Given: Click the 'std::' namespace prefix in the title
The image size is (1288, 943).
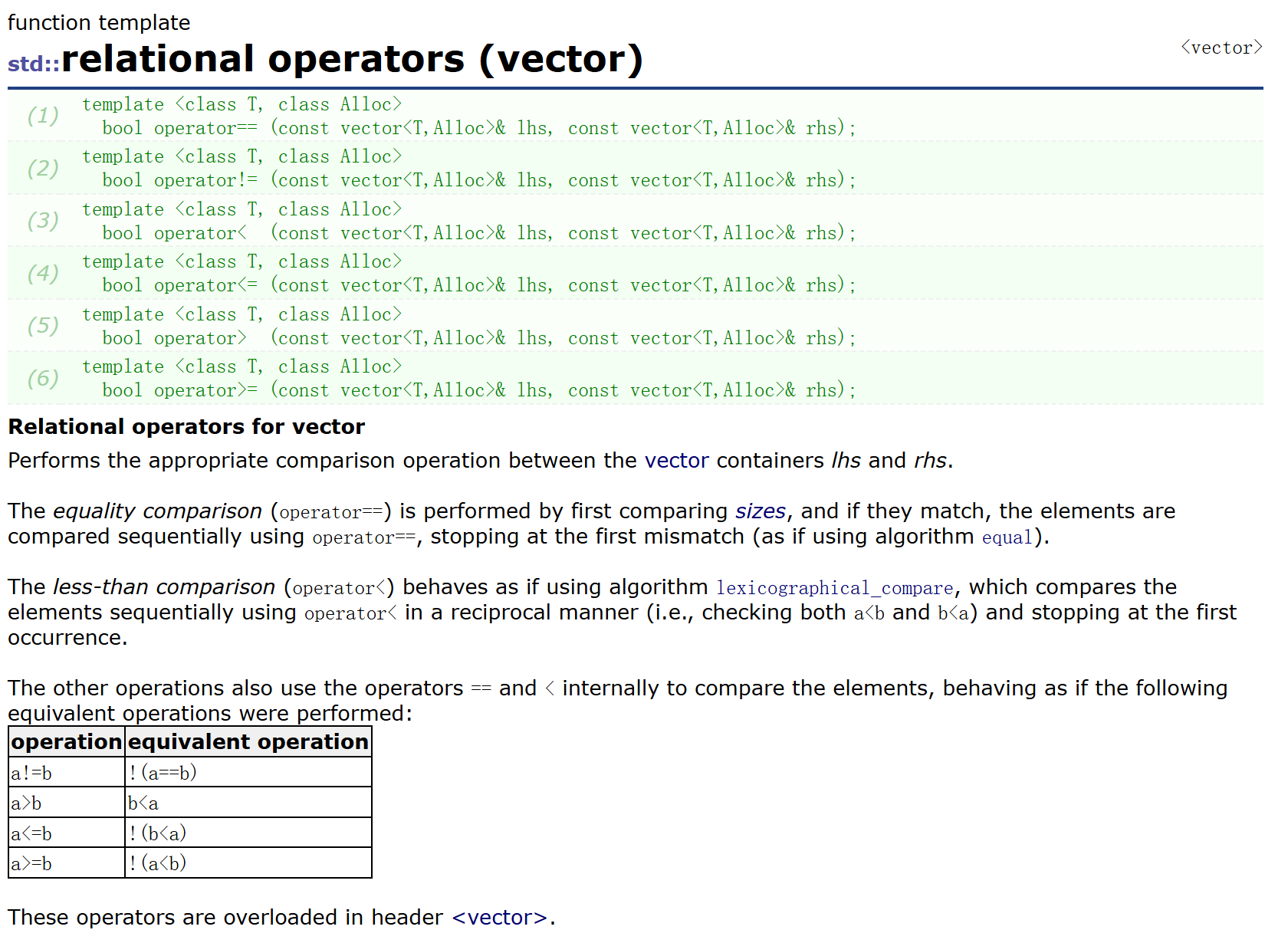Looking at the screenshot, I should (34, 63).
